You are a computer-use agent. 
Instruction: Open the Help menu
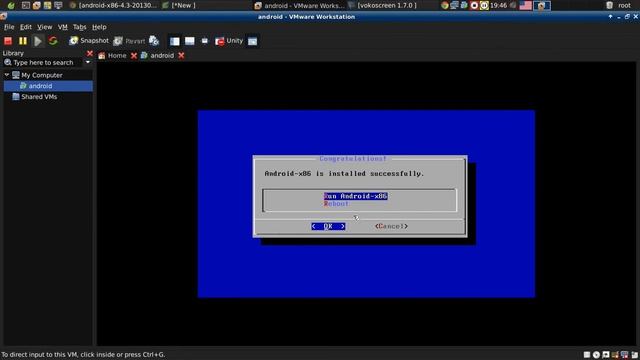pyautogui.click(x=99, y=27)
